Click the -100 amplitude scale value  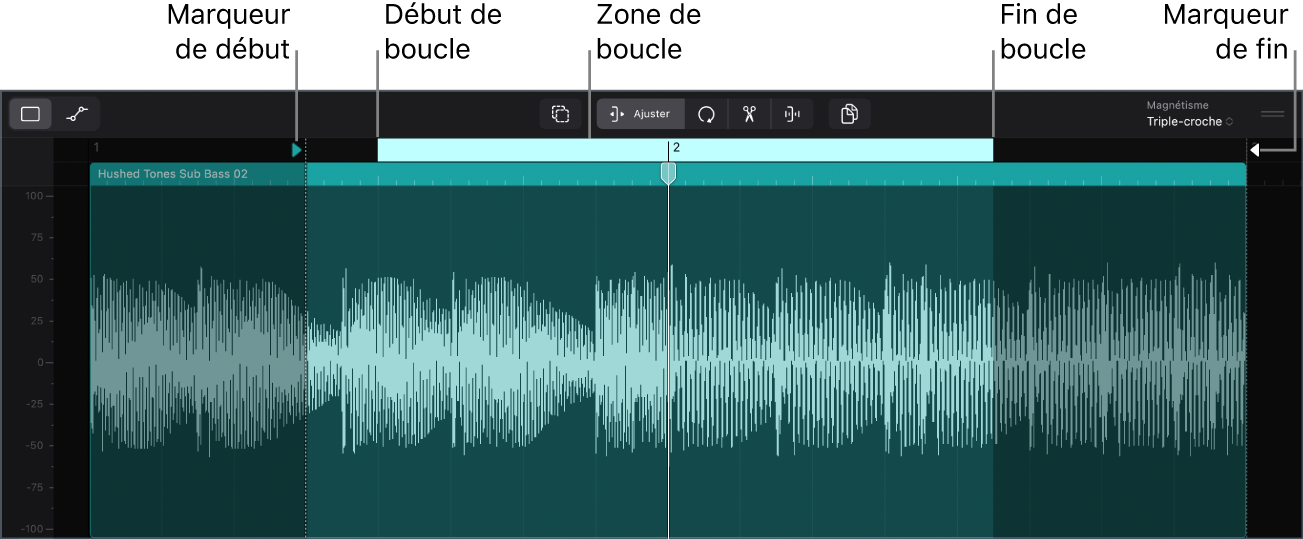click(x=31, y=529)
